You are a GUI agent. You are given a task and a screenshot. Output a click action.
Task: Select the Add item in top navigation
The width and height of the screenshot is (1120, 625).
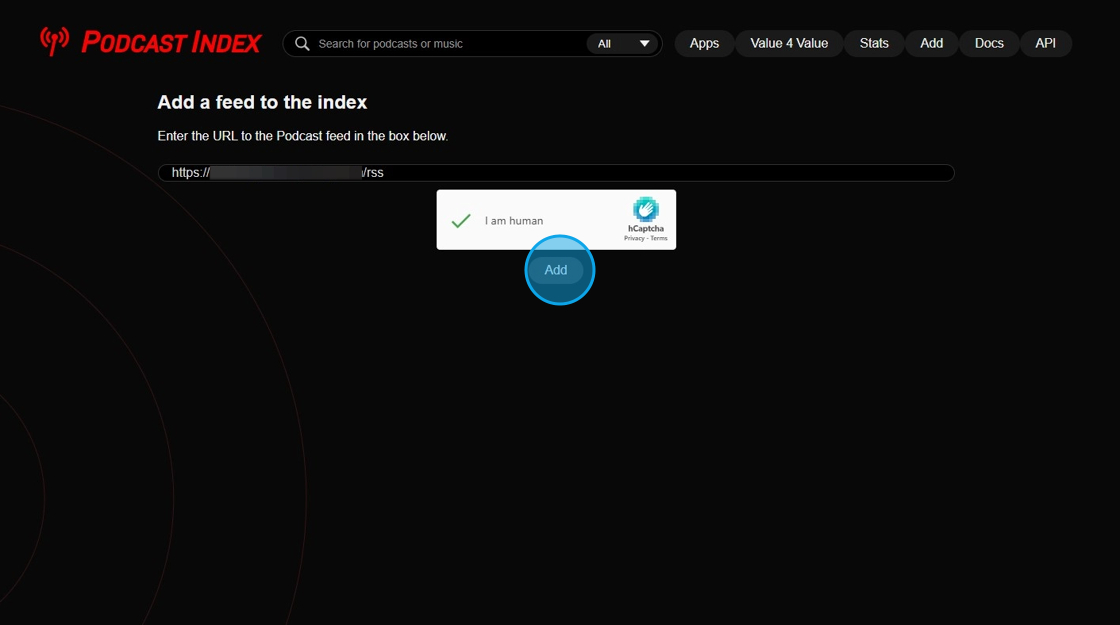click(x=931, y=44)
